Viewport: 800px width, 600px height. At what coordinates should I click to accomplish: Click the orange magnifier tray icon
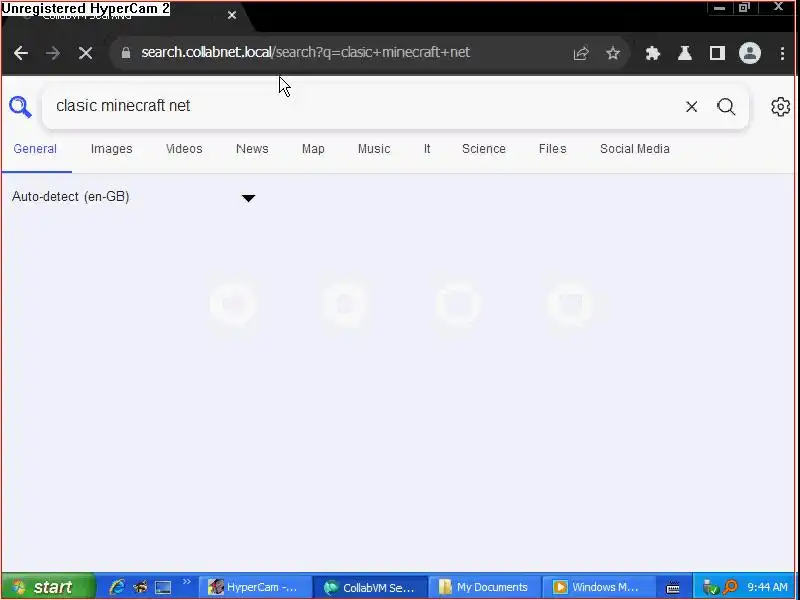click(731, 587)
